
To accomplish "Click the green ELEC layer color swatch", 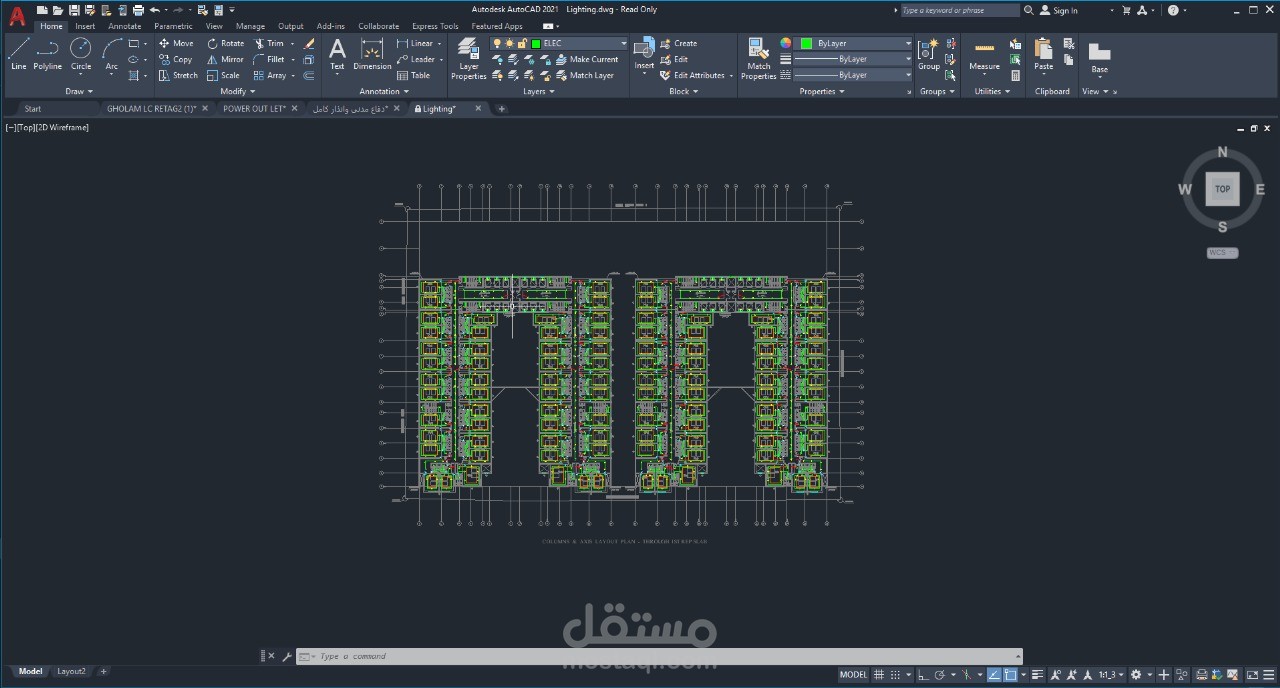I will click(536, 43).
